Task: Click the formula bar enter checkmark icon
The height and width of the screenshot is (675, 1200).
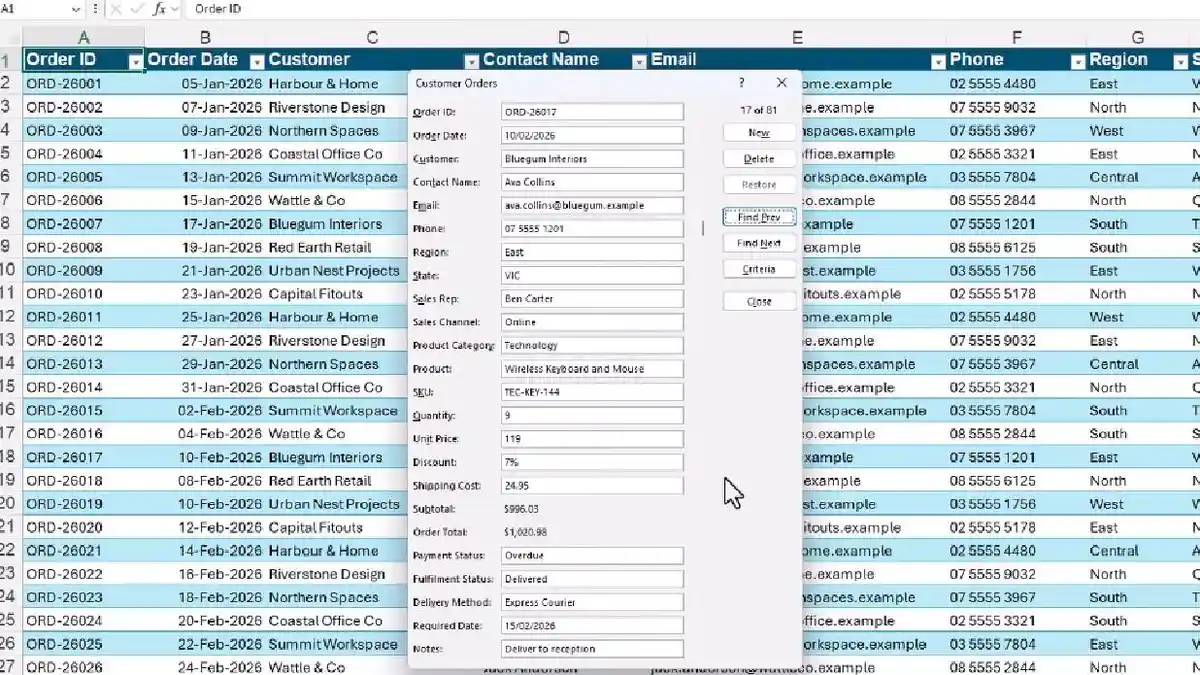Action: [137, 9]
